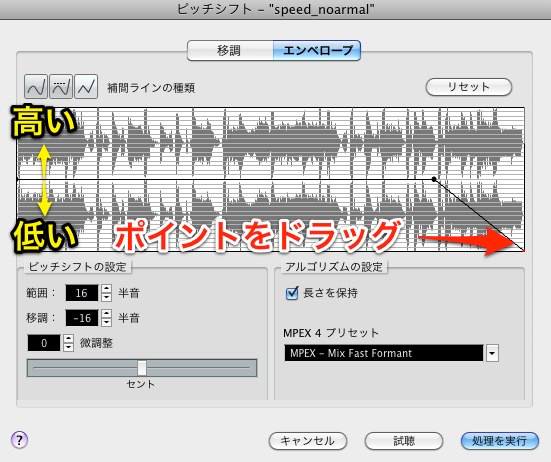Decrease the 微調整 value with down stepper
The width and height of the screenshot is (551, 462).
[x=69, y=347]
